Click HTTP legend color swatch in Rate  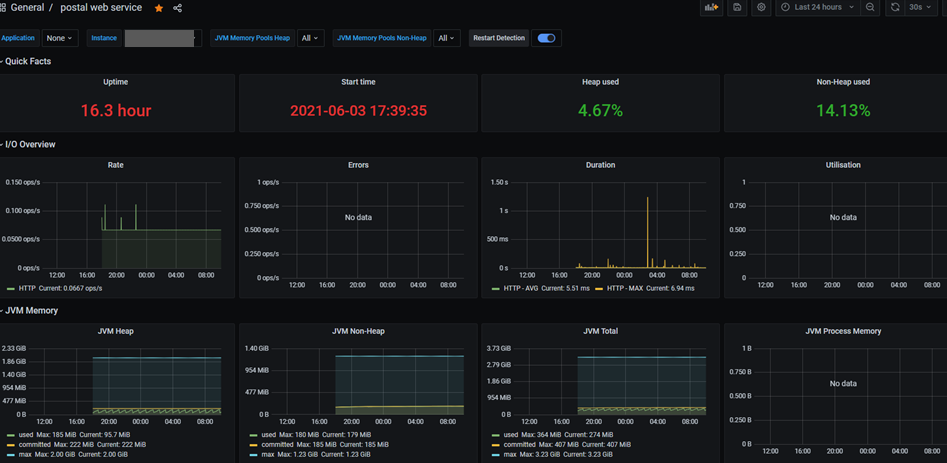pos(10,289)
